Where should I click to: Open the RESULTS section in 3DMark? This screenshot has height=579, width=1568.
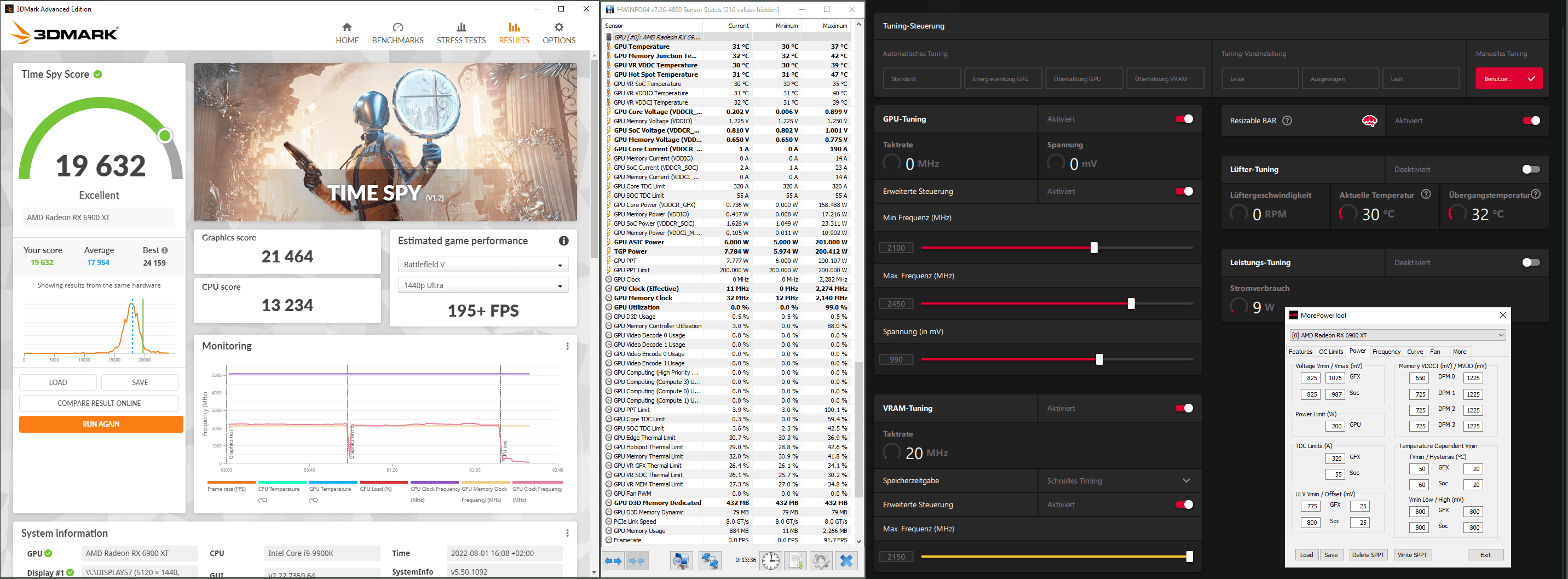click(514, 33)
